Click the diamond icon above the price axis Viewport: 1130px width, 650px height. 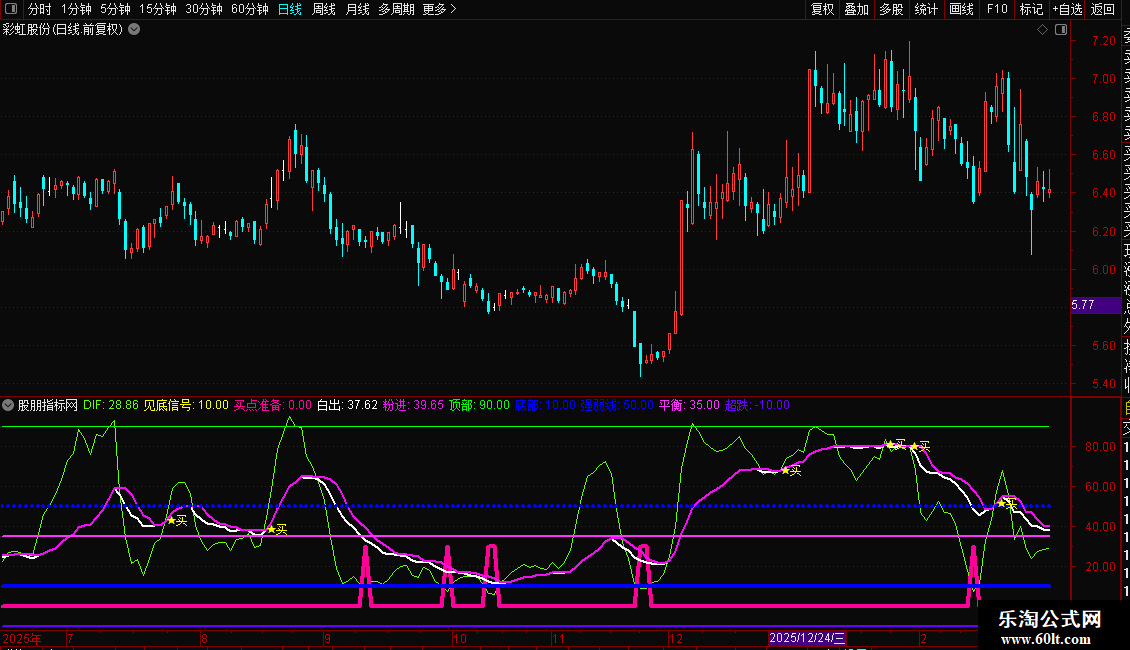[1042, 30]
